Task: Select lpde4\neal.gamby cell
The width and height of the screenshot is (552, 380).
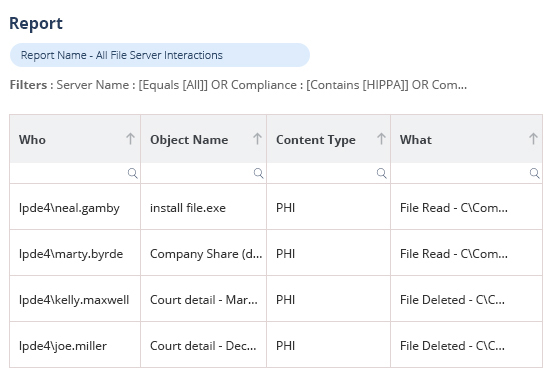Action: (x=75, y=207)
